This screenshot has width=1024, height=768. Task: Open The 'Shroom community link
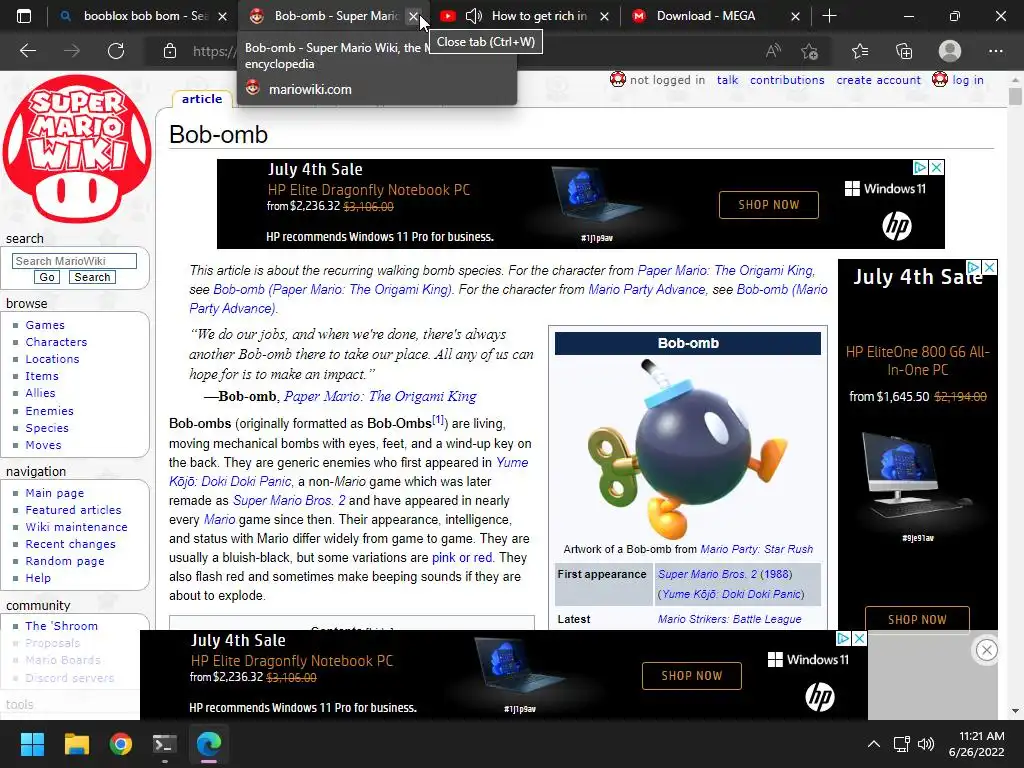(61, 626)
